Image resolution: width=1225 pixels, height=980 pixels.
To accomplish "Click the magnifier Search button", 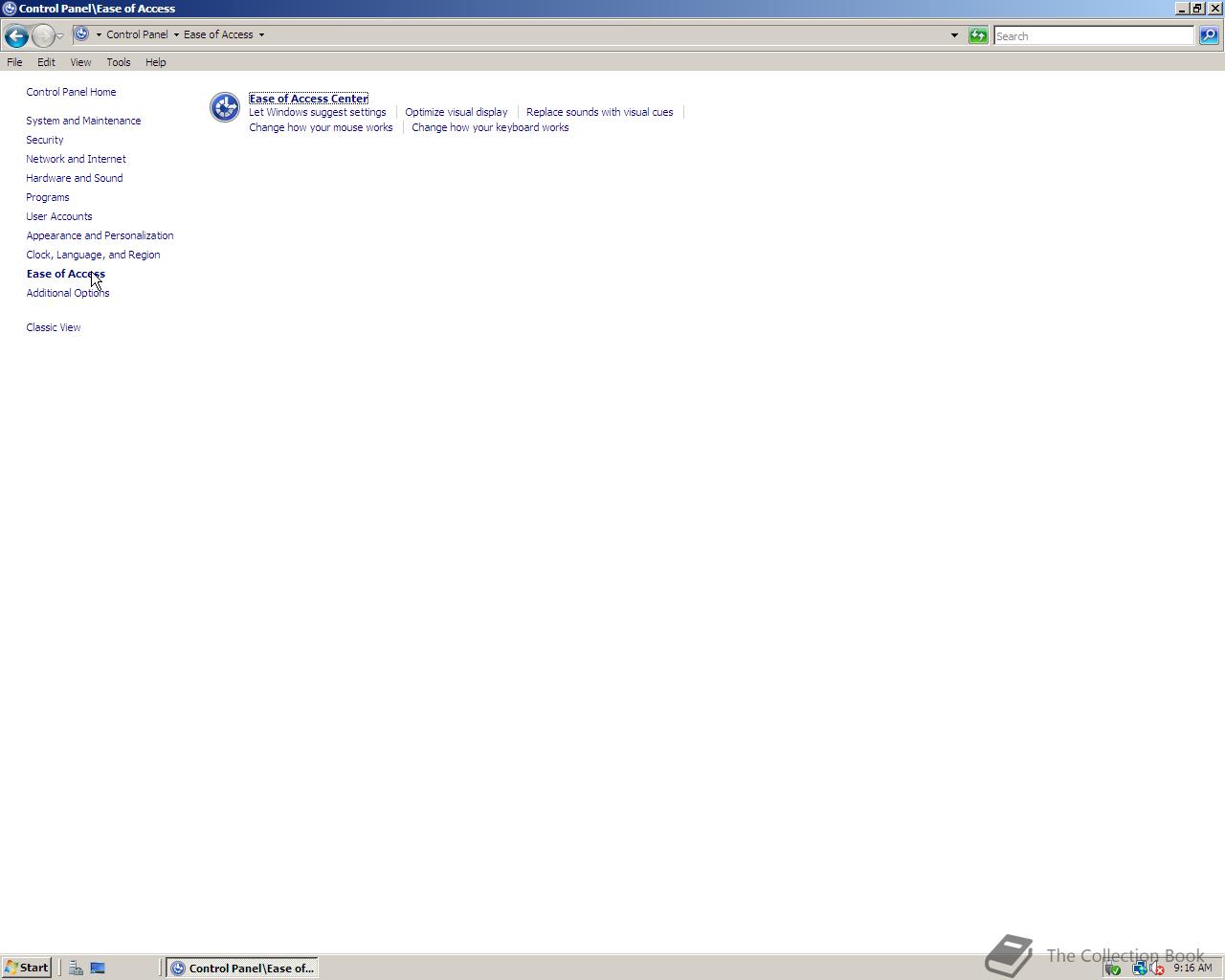I will pyautogui.click(x=1209, y=35).
